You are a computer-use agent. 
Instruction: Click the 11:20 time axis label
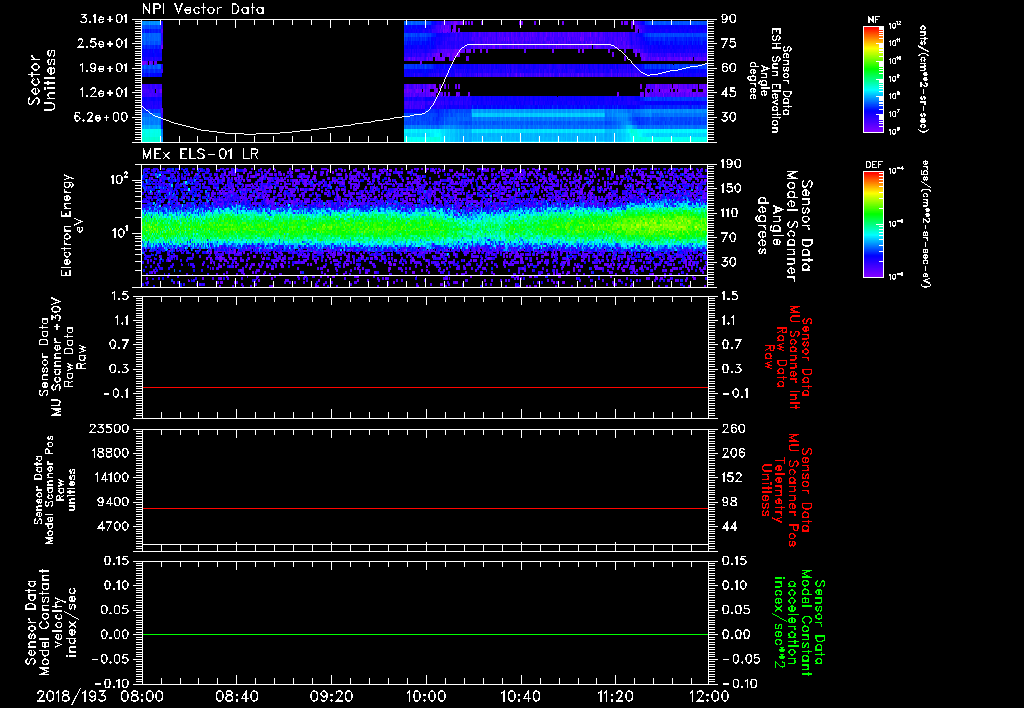pos(615,696)
